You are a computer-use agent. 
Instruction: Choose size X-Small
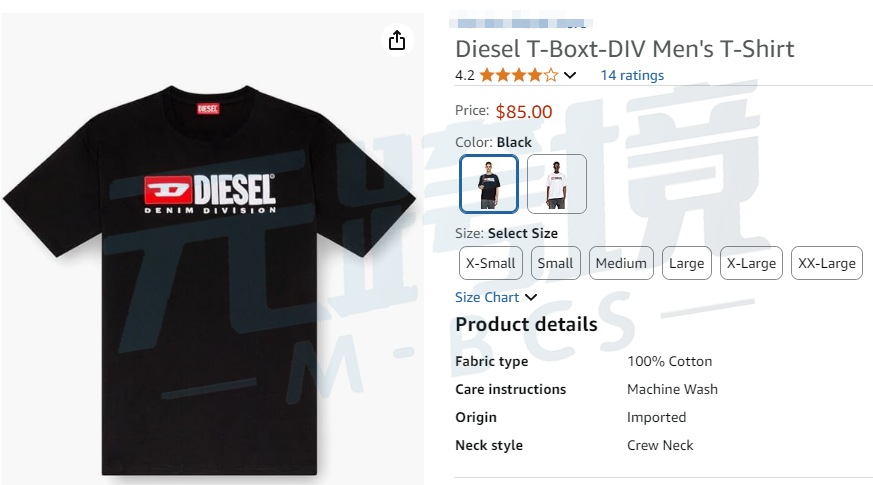(490, 263)
